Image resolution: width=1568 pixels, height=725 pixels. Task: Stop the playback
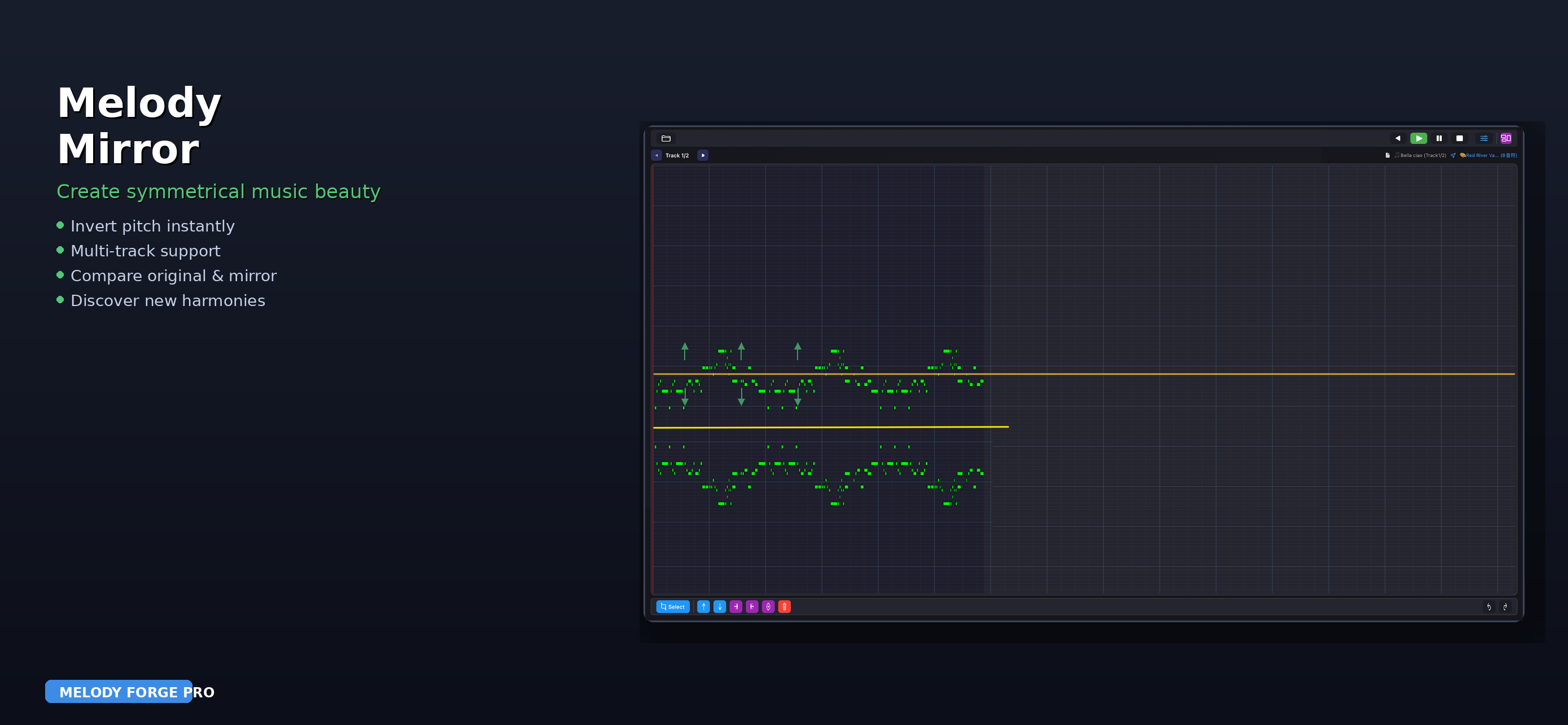coord(1459,138)
